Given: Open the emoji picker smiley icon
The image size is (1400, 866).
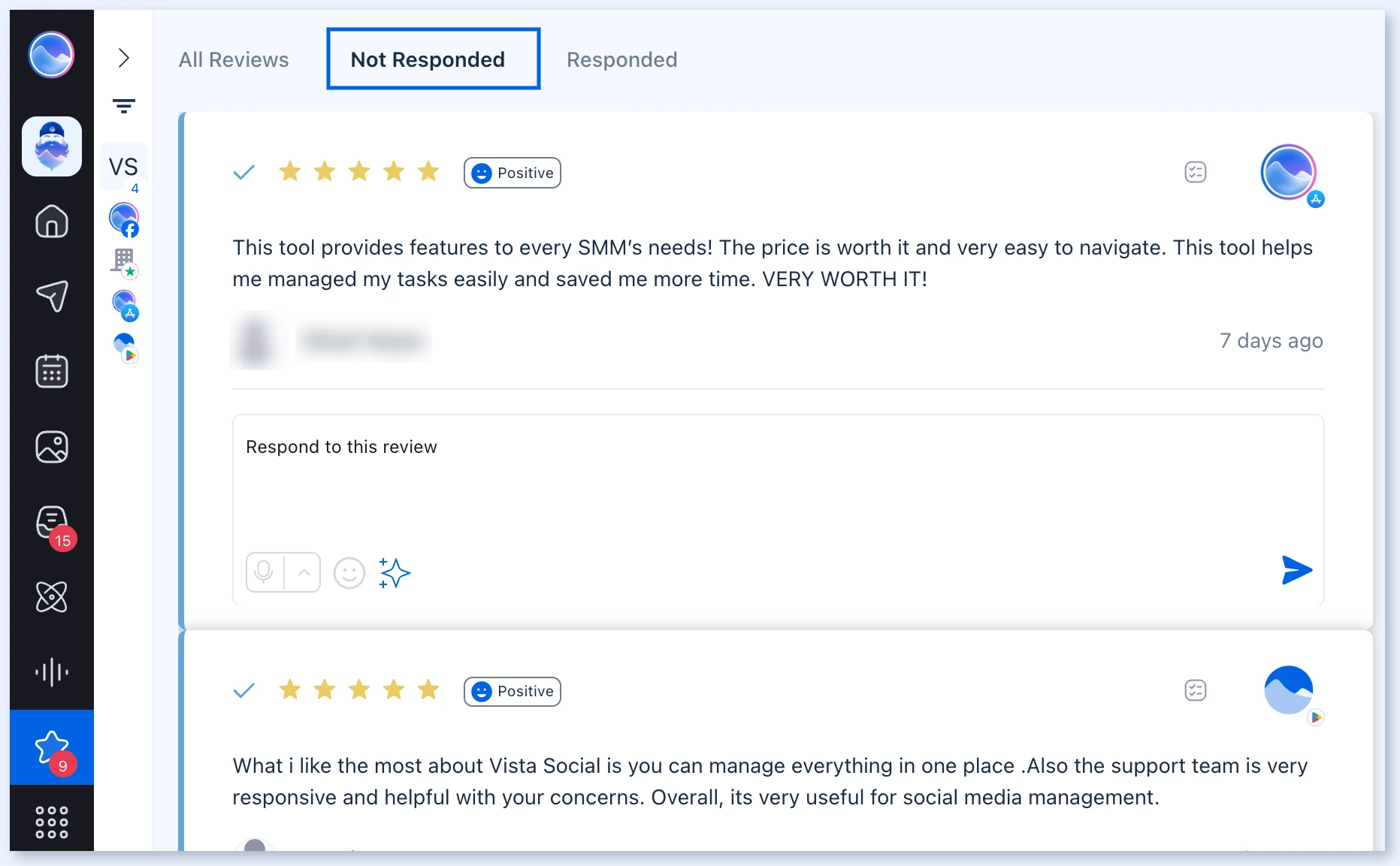Looking at the screenshot, I should click(x=349, y=573).
